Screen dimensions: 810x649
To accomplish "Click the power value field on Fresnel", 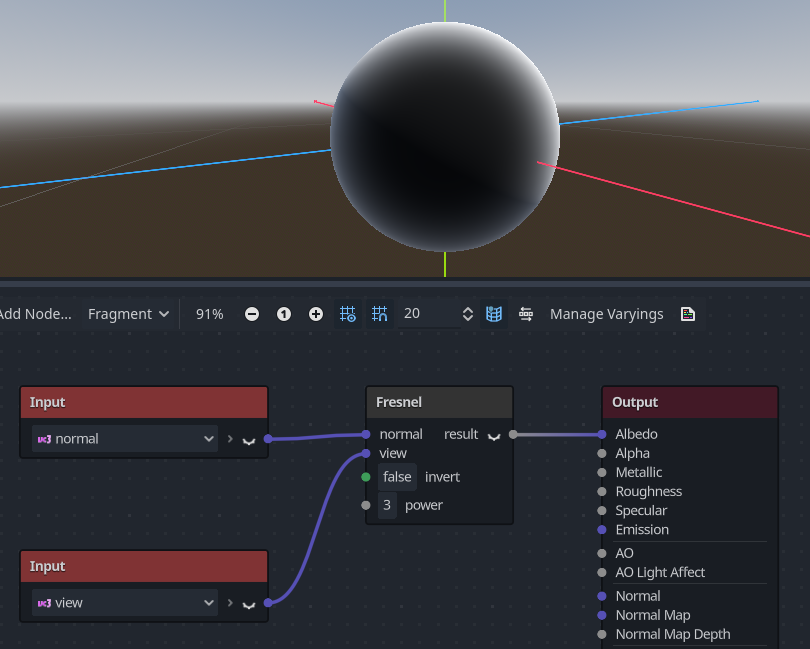I will coord(387,505).
